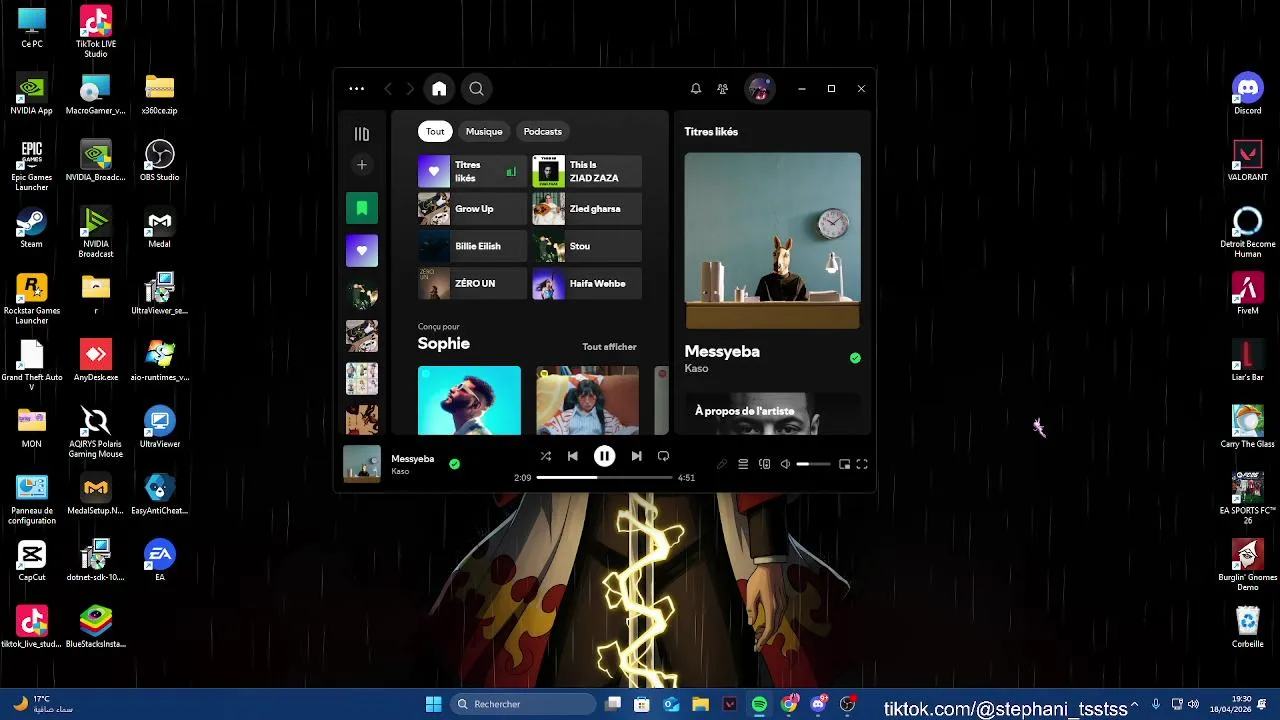1280x720 pixels.
Task: Open the OBS Studio desktop shortcut
Action: pyautogui.click(x=160, y=161)
